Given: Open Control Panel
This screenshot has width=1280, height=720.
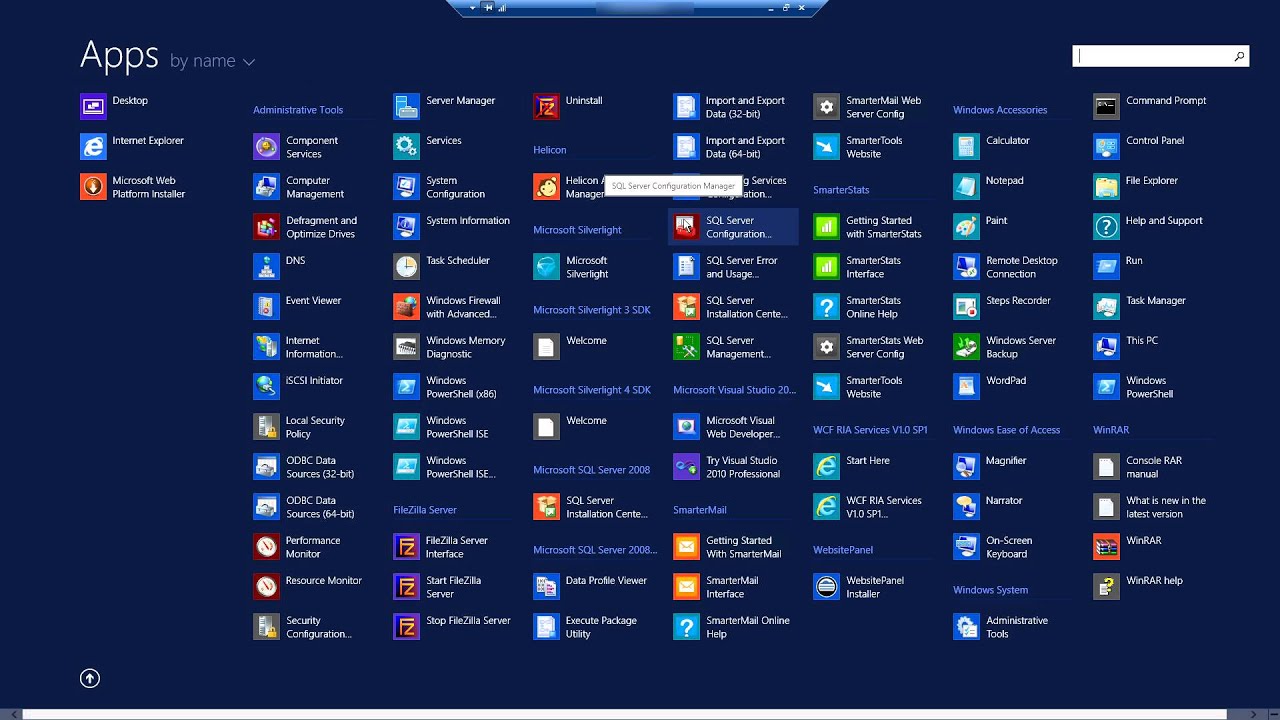Looking at the screenshot, I should coord(1140,146).
